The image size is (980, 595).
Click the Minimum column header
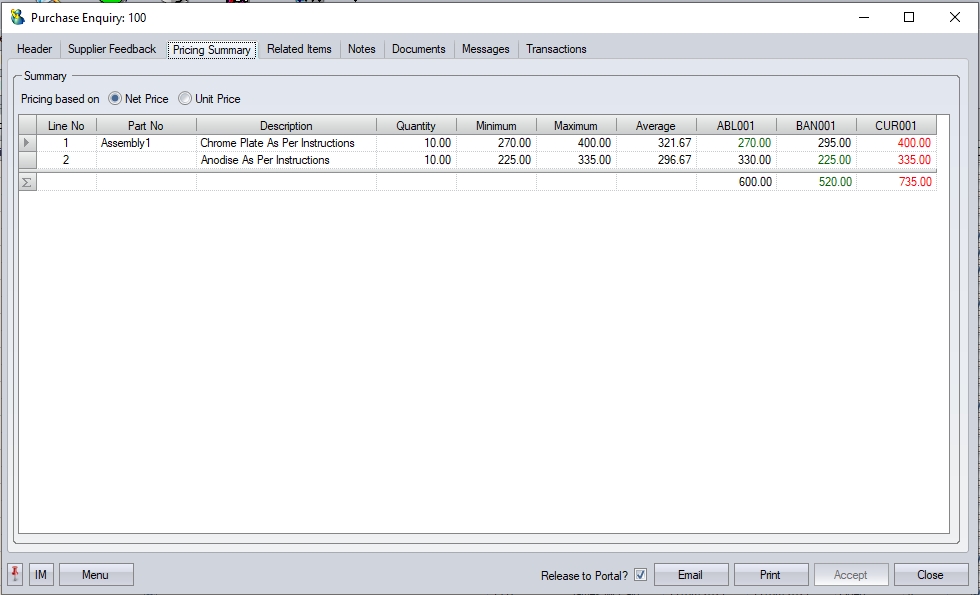[x=496, y=126]
